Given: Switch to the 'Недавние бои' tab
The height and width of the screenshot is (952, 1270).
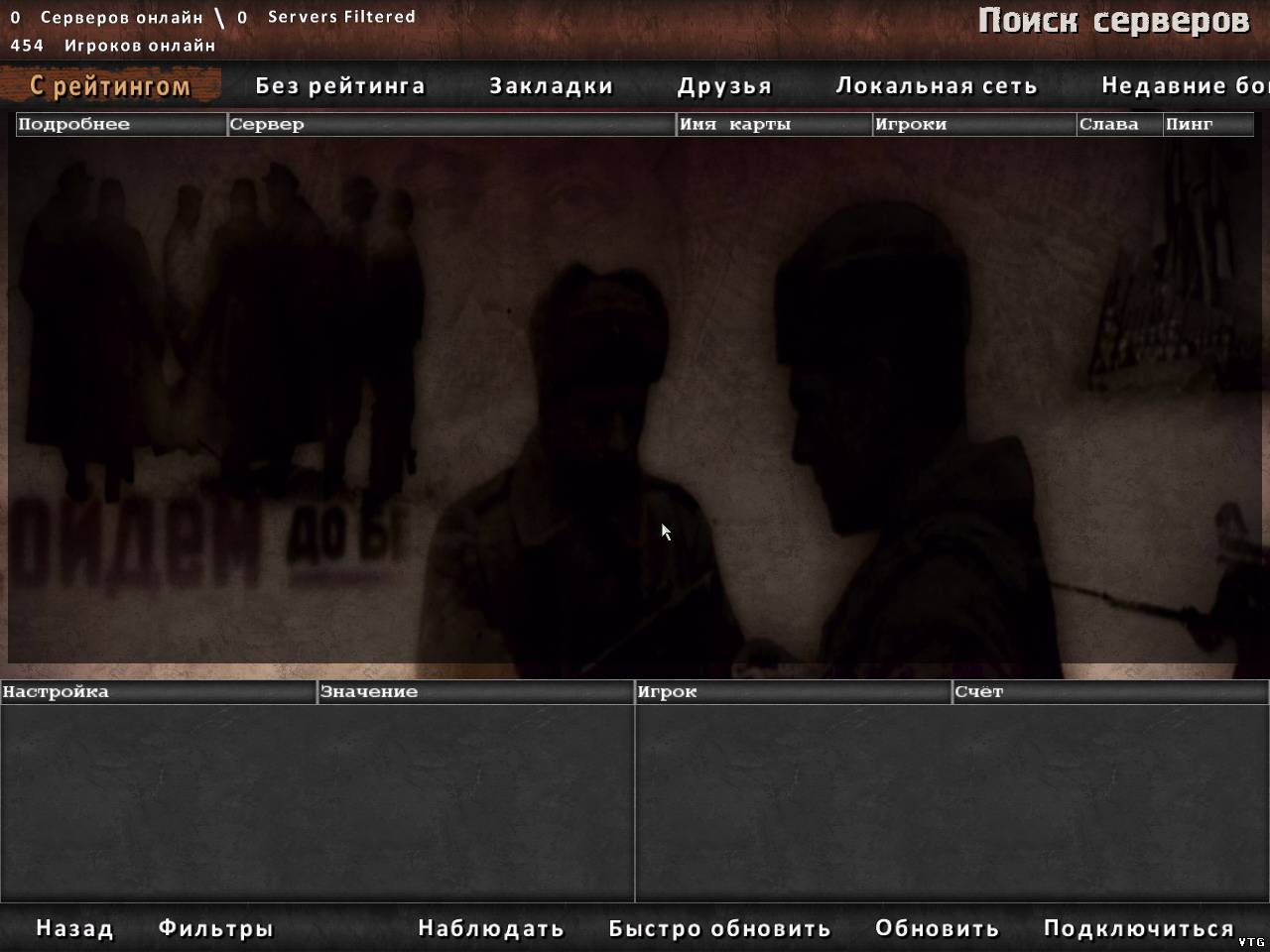Looking at the screenshot, I should (x=1184, y=86).
